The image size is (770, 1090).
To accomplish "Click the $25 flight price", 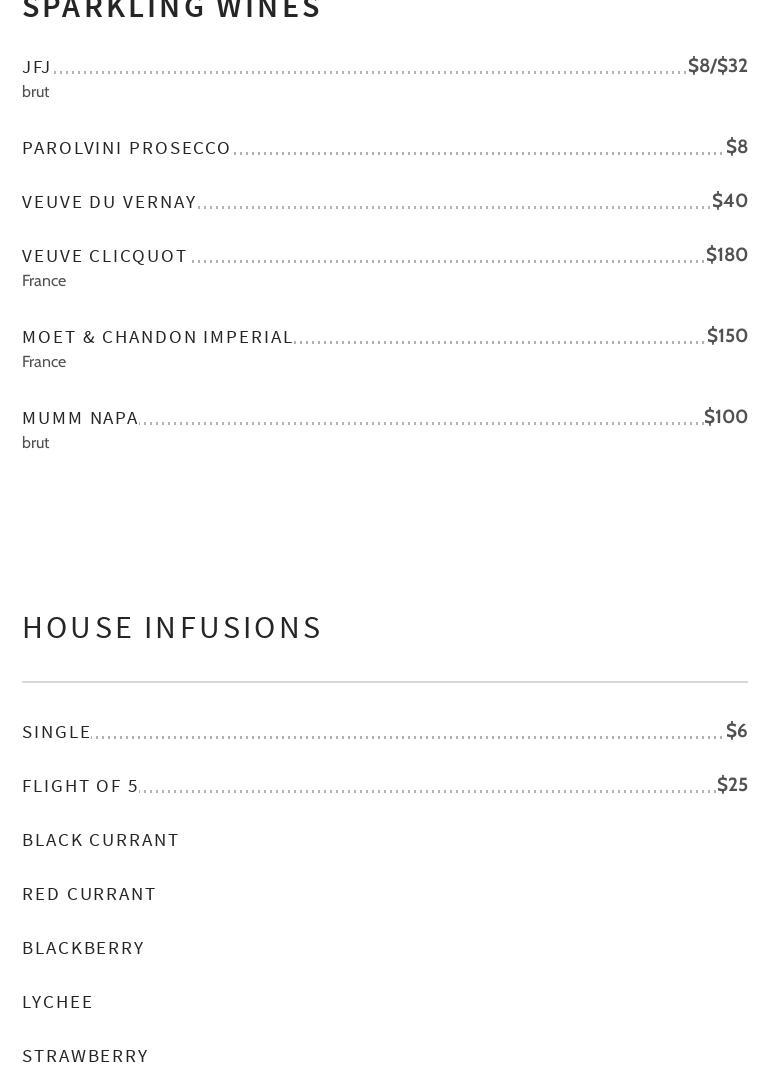I will coord(732,785).
